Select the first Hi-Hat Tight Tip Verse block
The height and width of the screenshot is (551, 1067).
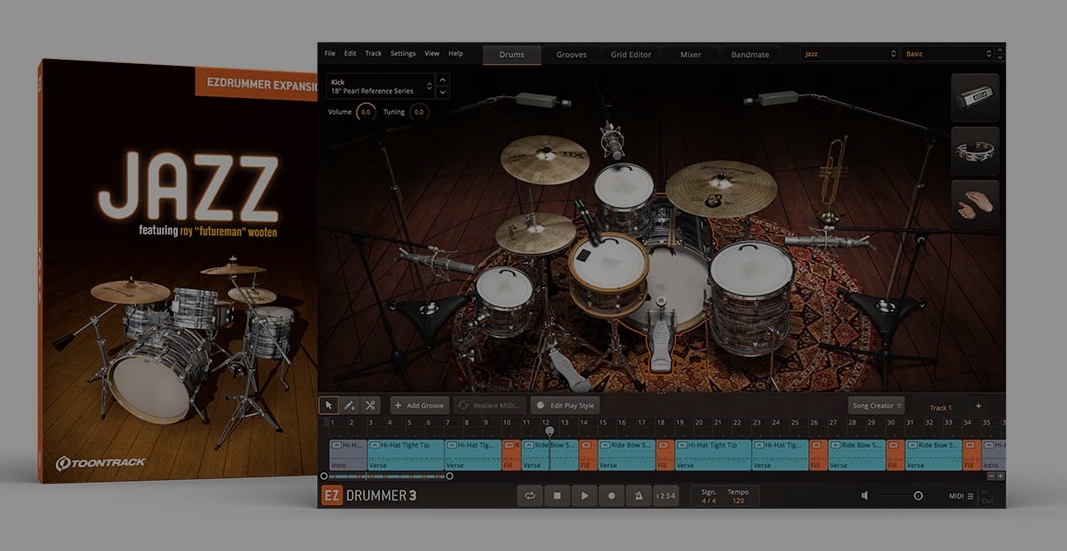(406, 454)
